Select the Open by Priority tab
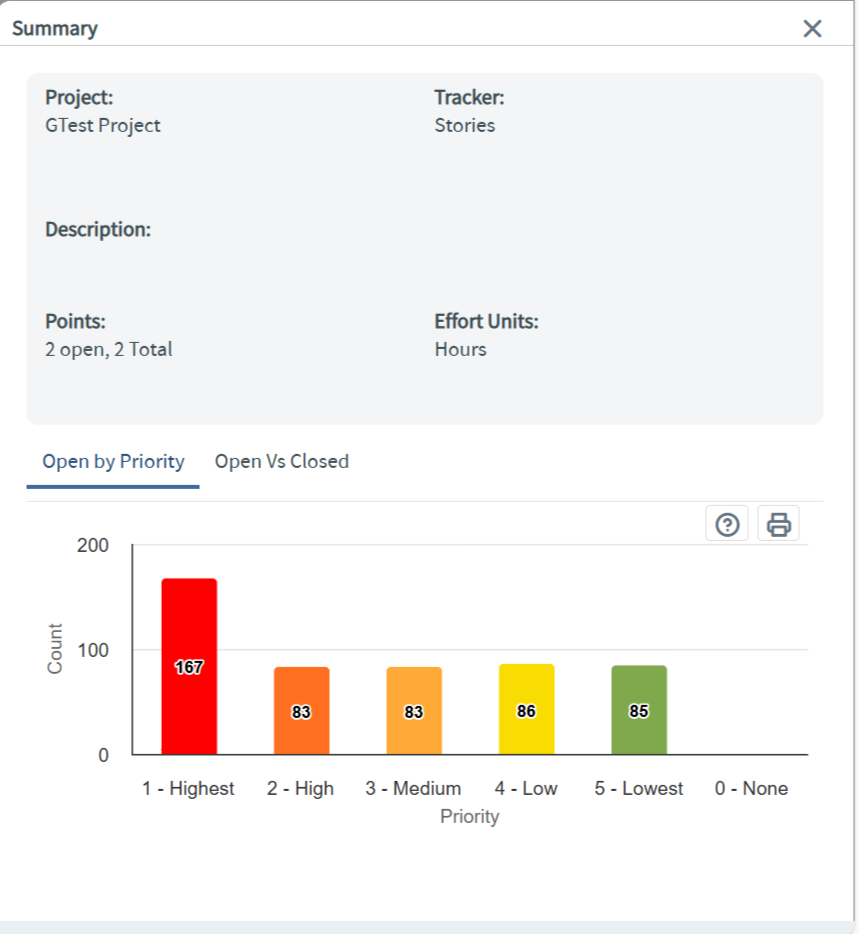Image resolution: width=859 pixels, height=934 pixels. pos(113,462)
